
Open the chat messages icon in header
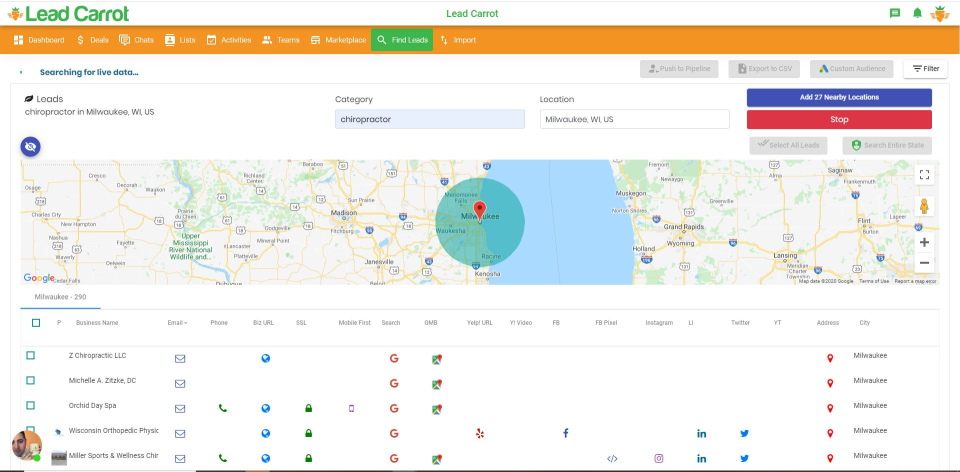pyautogui.click(x=894, y=13)
